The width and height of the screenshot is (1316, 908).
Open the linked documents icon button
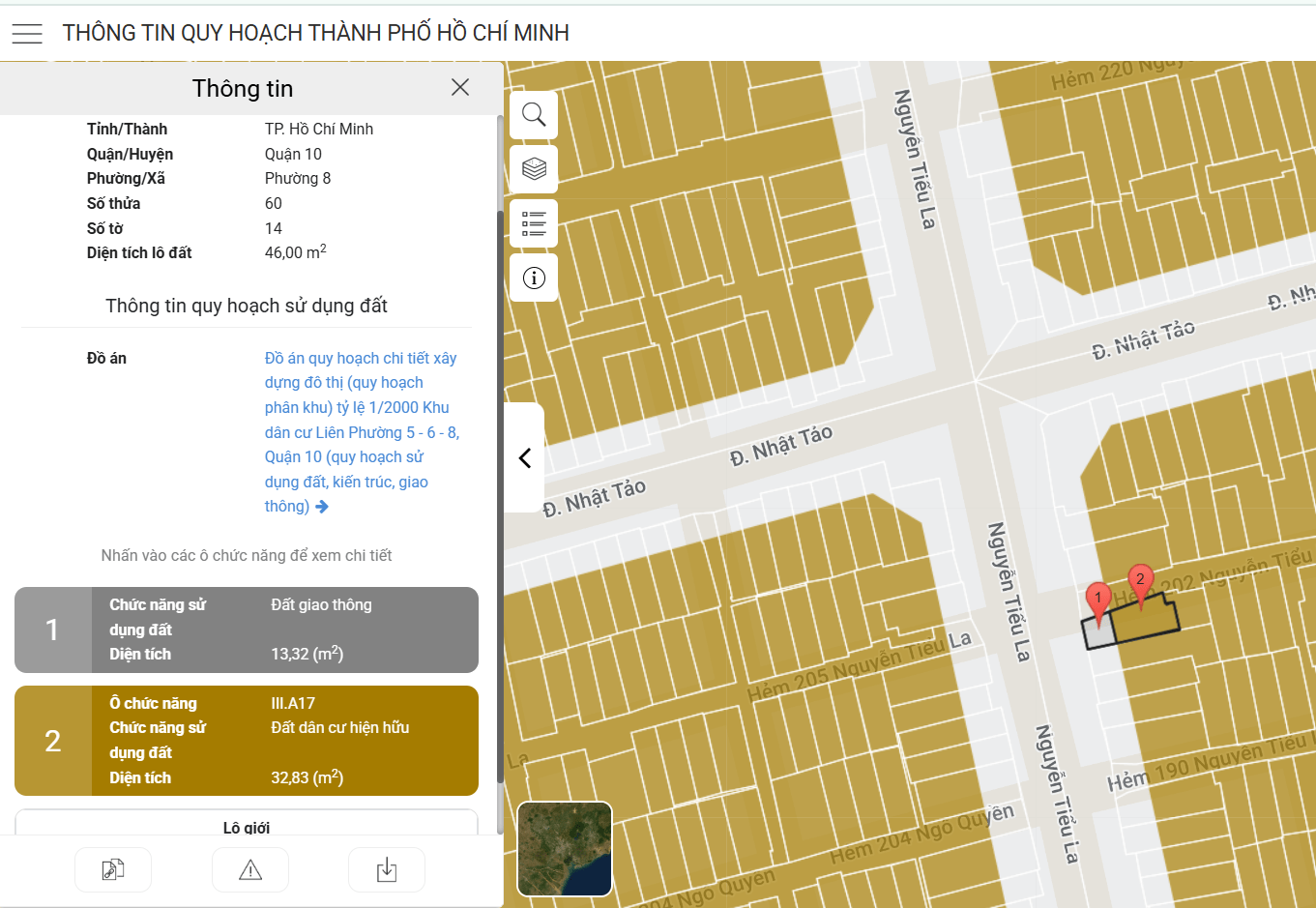coord(113,869)
